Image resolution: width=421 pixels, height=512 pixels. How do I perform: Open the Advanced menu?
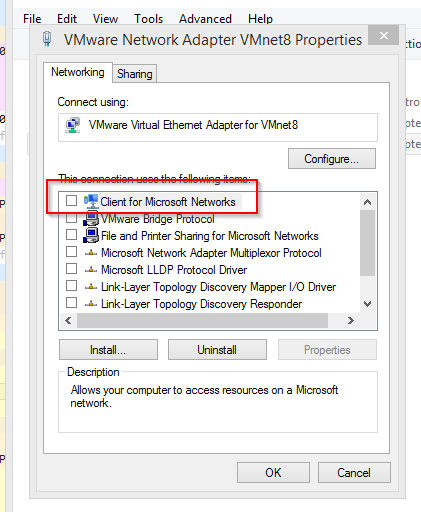coord(205,19)
